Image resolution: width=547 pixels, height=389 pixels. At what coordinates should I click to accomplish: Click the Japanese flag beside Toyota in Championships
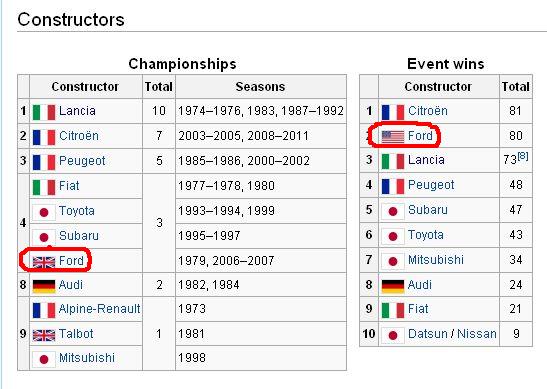[x=44, y=212]
